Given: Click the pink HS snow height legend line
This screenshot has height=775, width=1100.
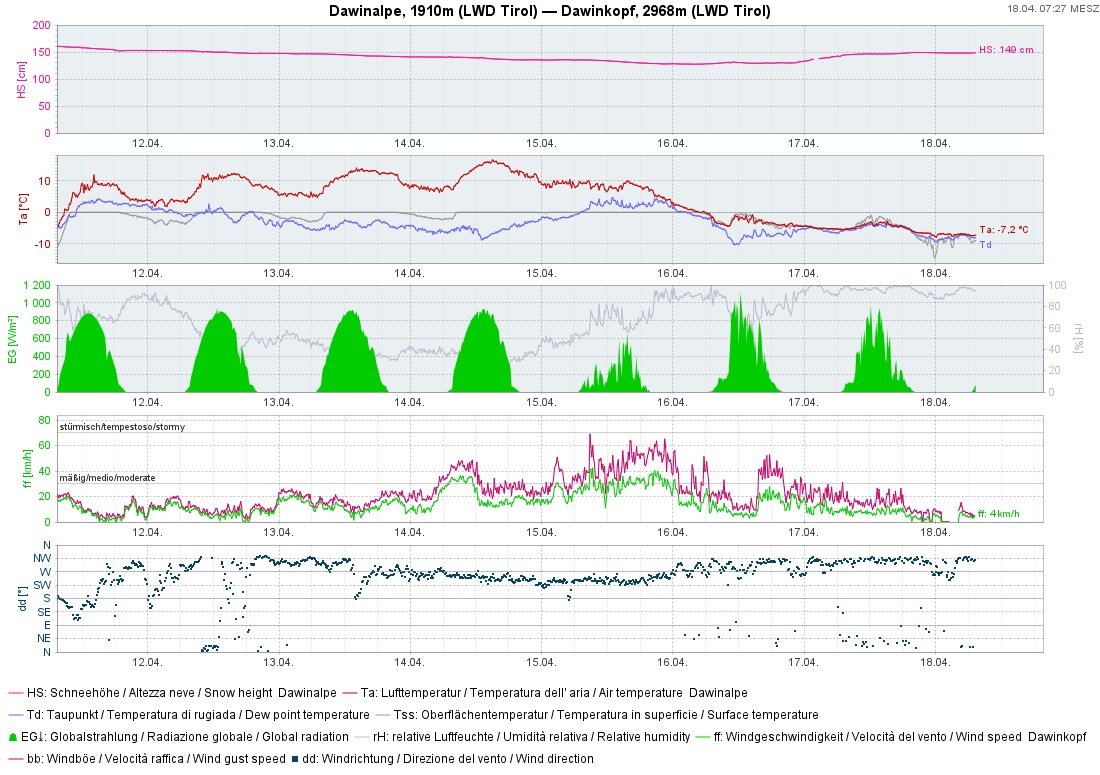Looking at the screenshot, I should click(14, 692).
